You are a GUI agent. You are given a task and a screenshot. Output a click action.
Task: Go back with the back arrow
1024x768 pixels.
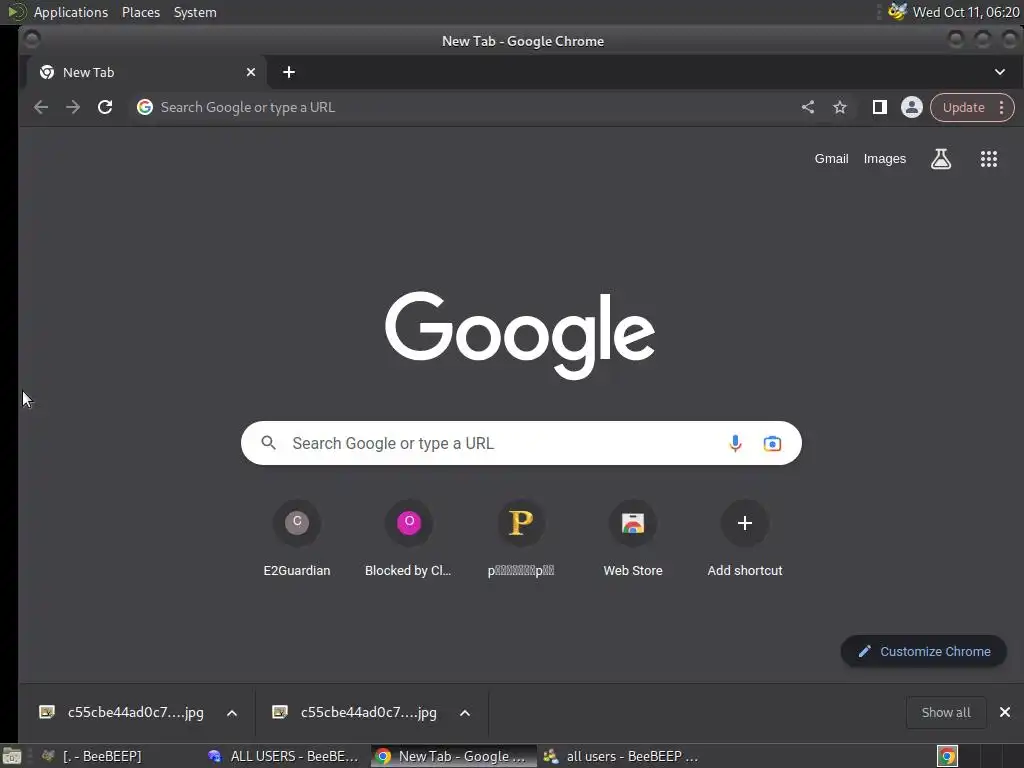(x=40, y=107)
